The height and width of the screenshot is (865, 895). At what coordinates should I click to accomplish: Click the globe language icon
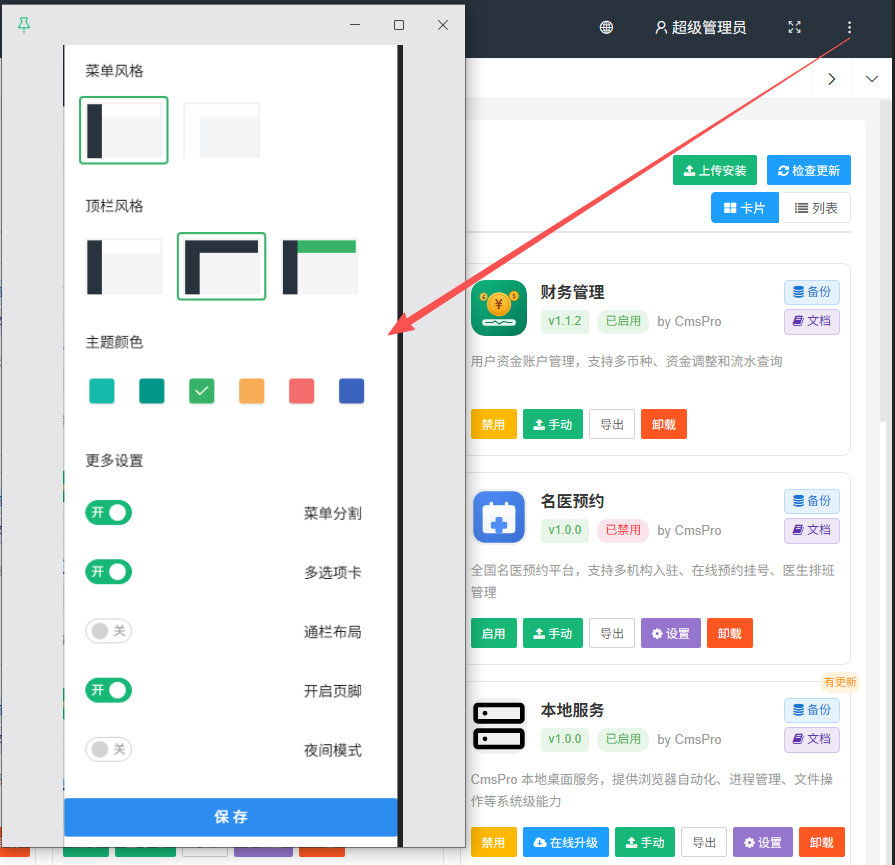[x=606, y=27]
